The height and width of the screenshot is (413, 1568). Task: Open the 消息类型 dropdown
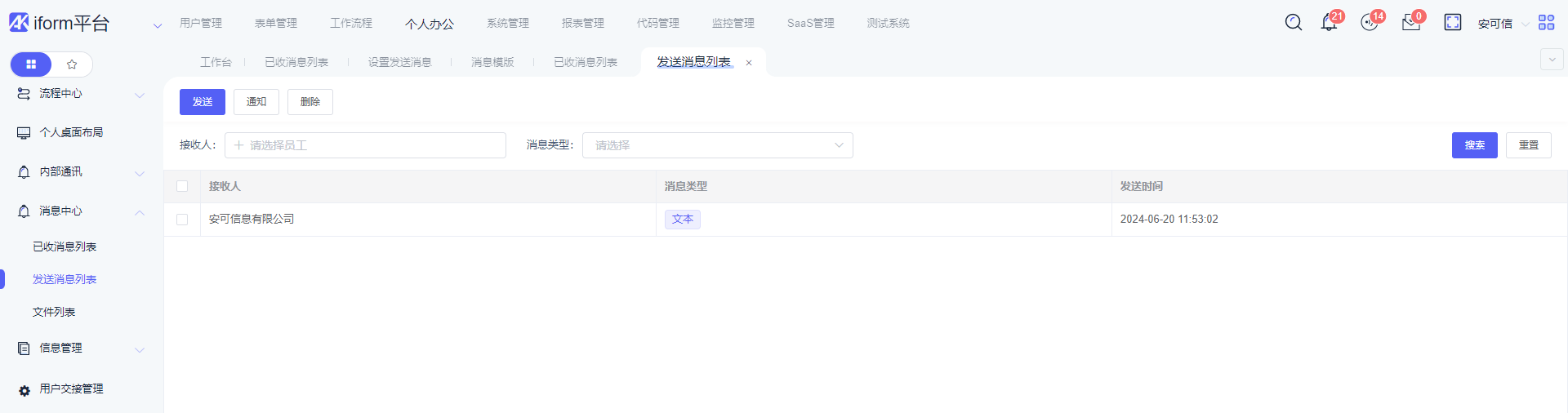pos(717,145)
